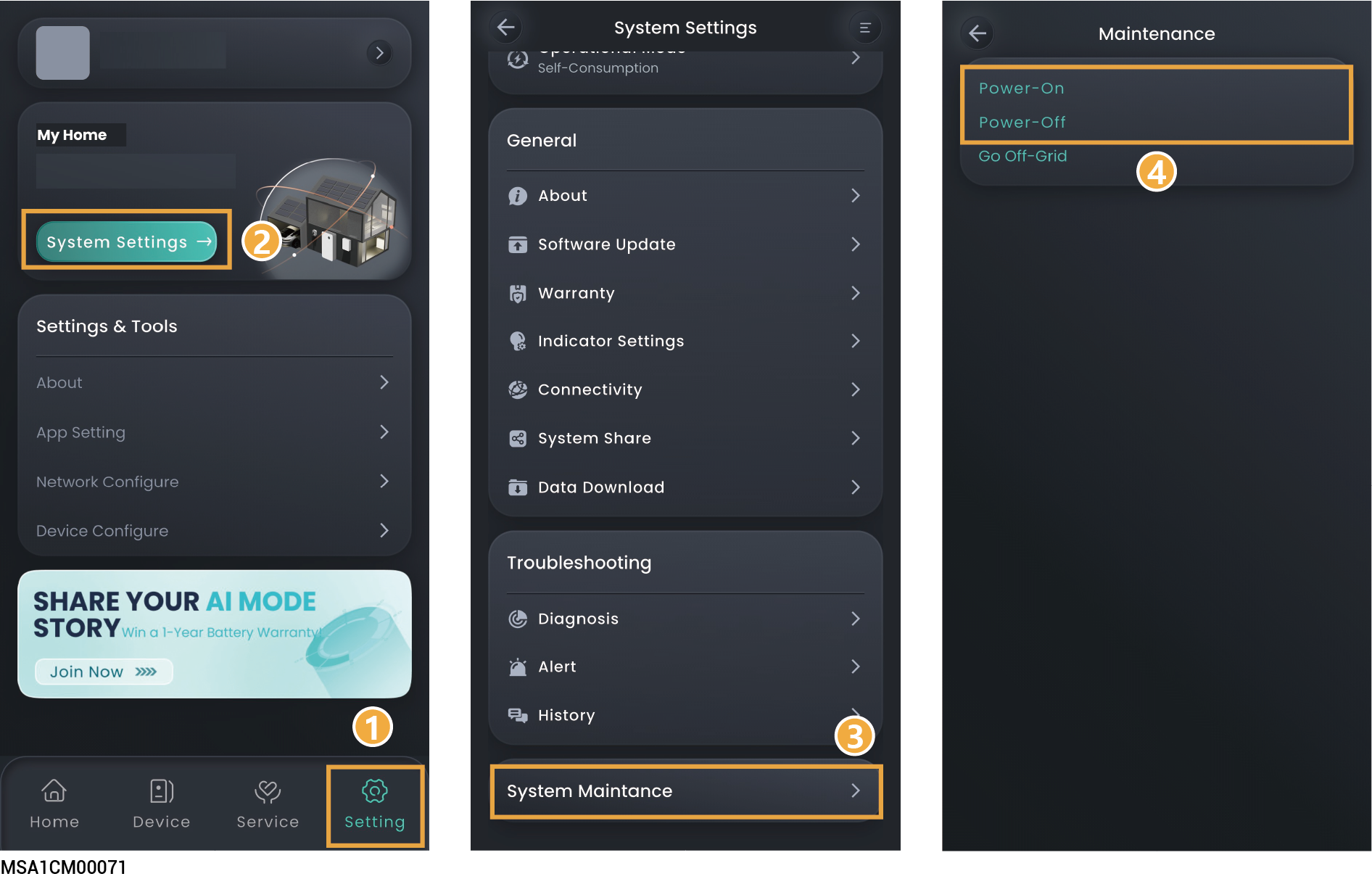Image resolution: width=1372 pixels, height=879 pixels.
Task: Select Power-Off in Maintenance
Action: tap(1022, 123)
